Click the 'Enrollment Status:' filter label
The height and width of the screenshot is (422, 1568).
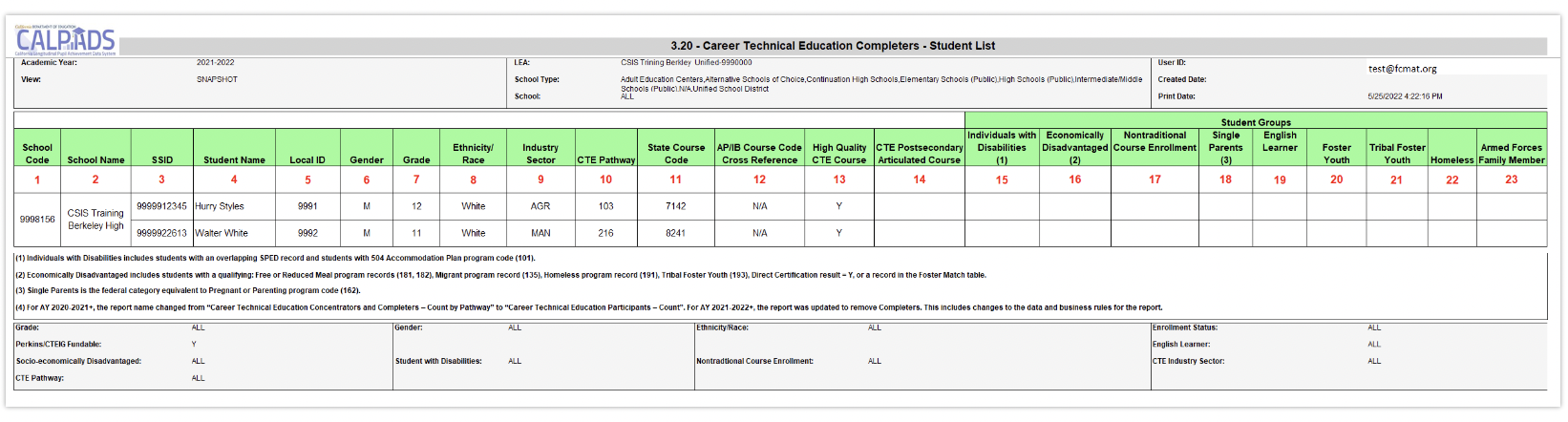pos(1185,327)
